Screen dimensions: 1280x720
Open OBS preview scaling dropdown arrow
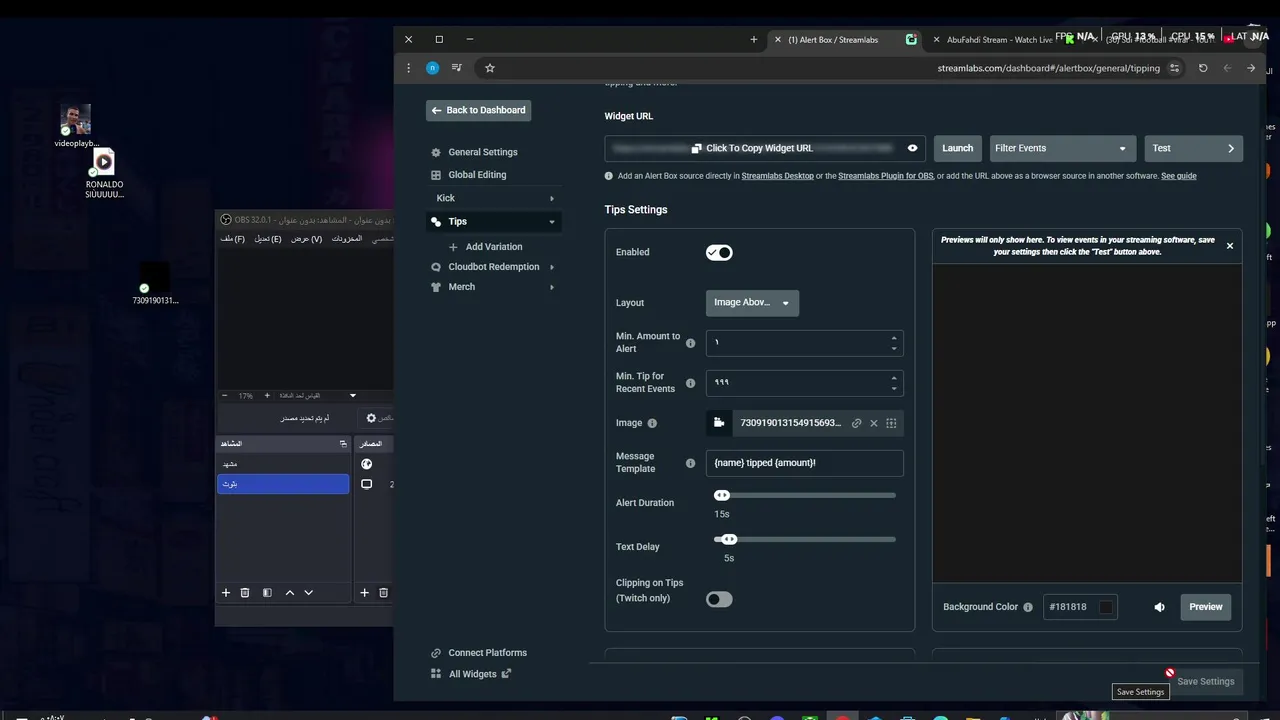pyautogui.click(x=352, y=396)
